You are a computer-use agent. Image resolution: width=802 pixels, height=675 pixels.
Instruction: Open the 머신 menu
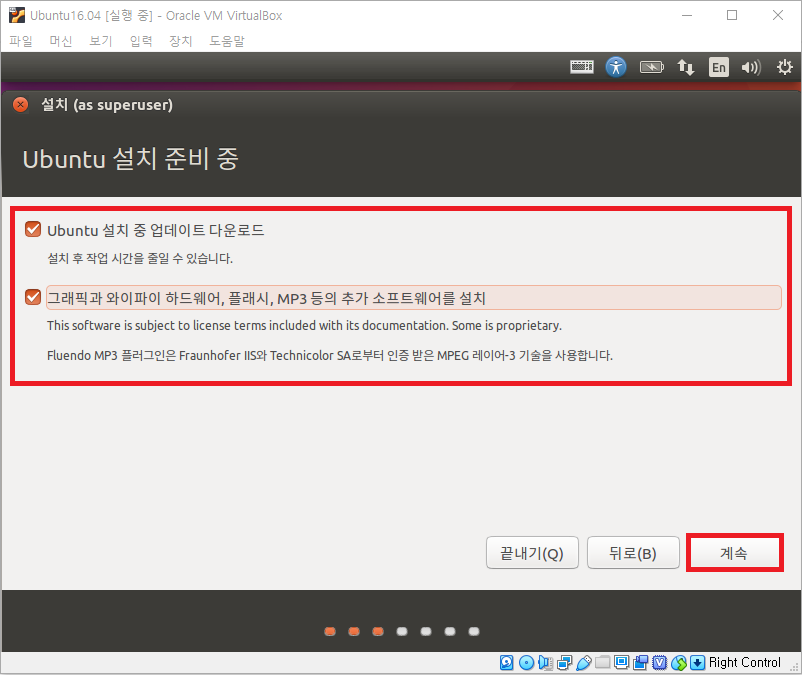click(60, 41)
